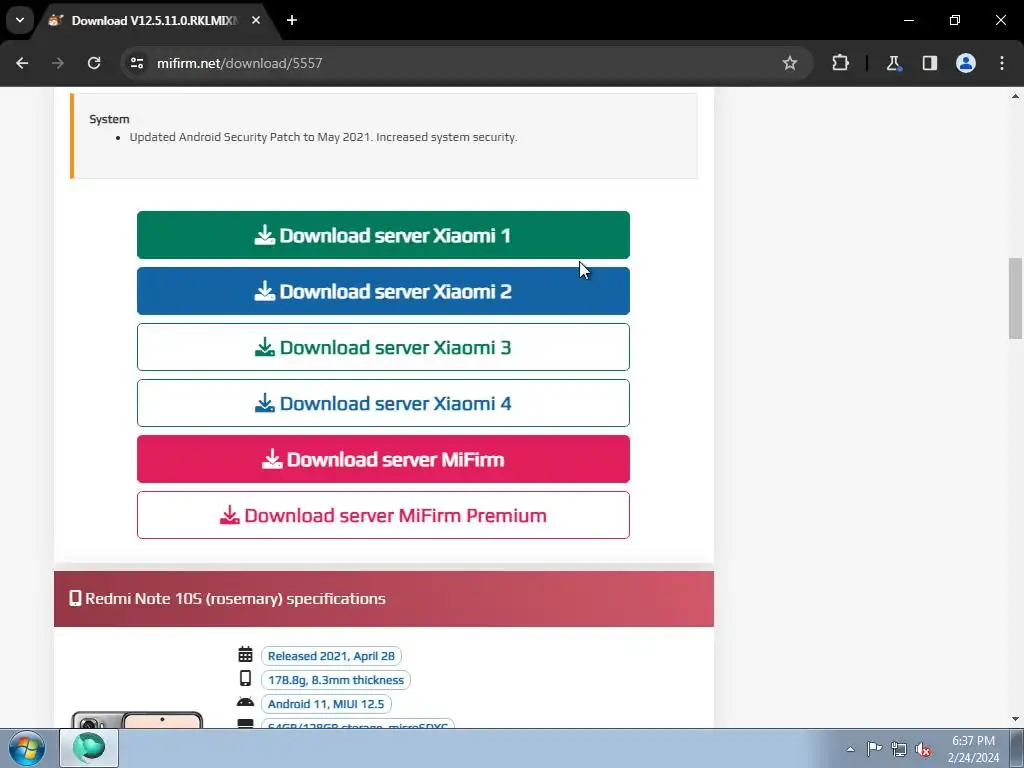Bookmark this page with the star icon
This screenshot has width=1024, height=768.
tap(790, 63)
